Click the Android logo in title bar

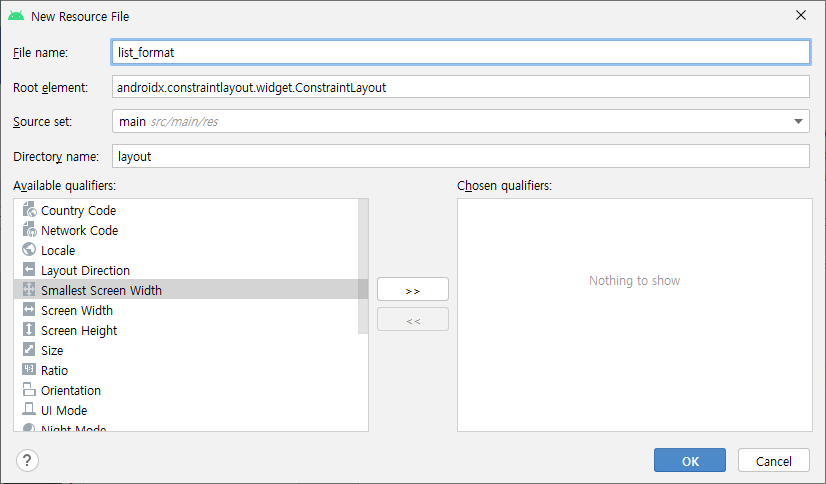pos(16,16)
